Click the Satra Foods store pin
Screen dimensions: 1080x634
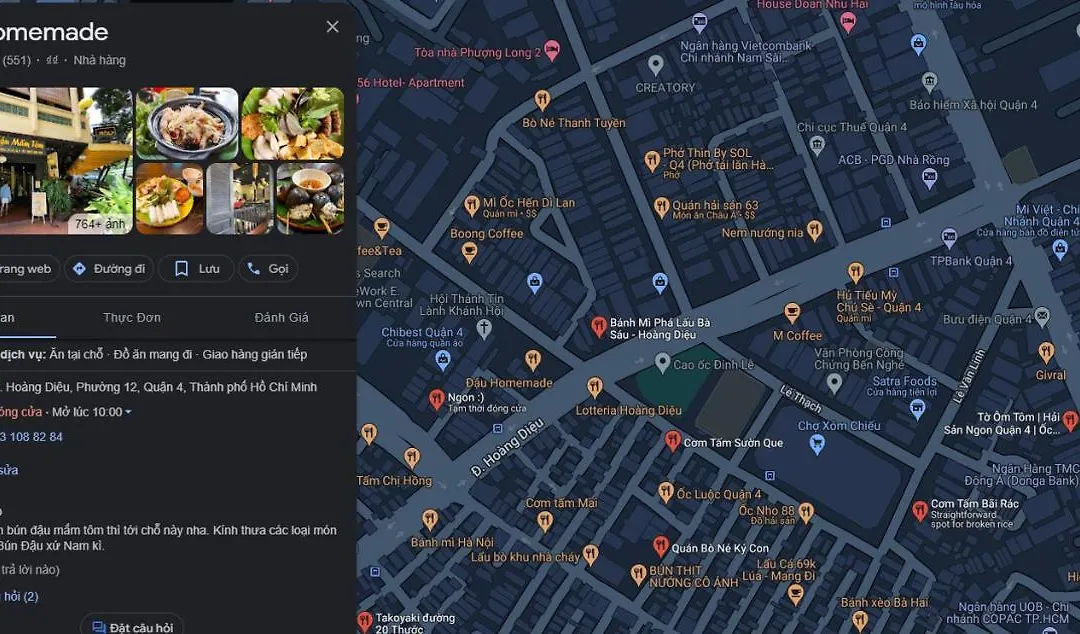point(917,409)
